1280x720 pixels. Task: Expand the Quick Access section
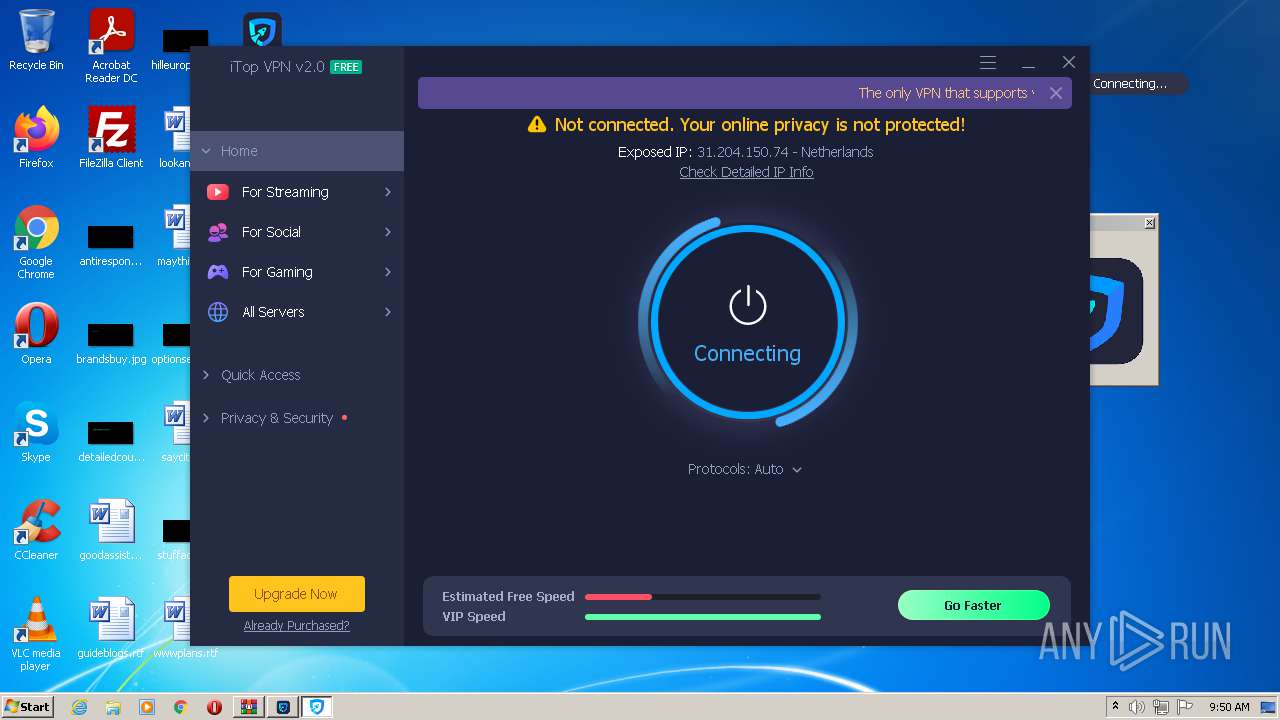point(206,375)
